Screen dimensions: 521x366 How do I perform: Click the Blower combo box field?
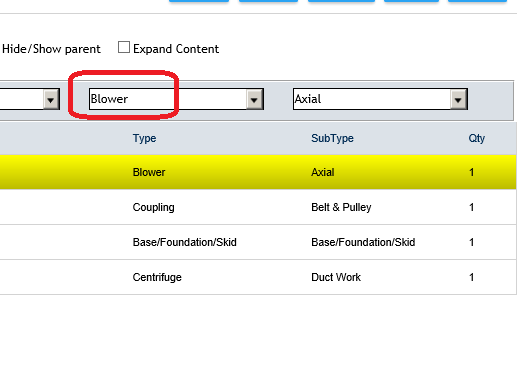[x=176, y=99]
